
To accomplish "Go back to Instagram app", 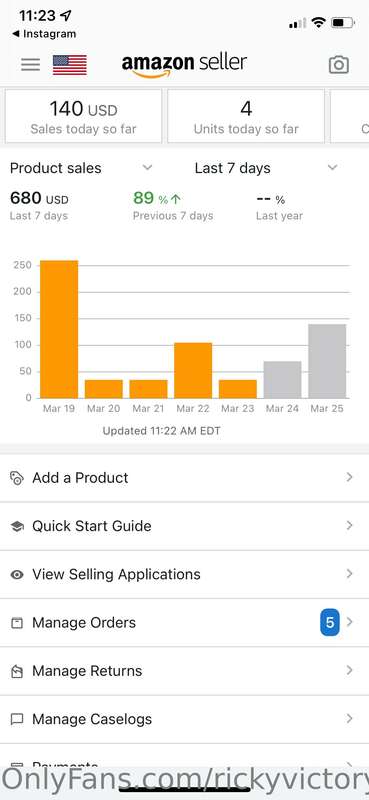I will (43, 34).
